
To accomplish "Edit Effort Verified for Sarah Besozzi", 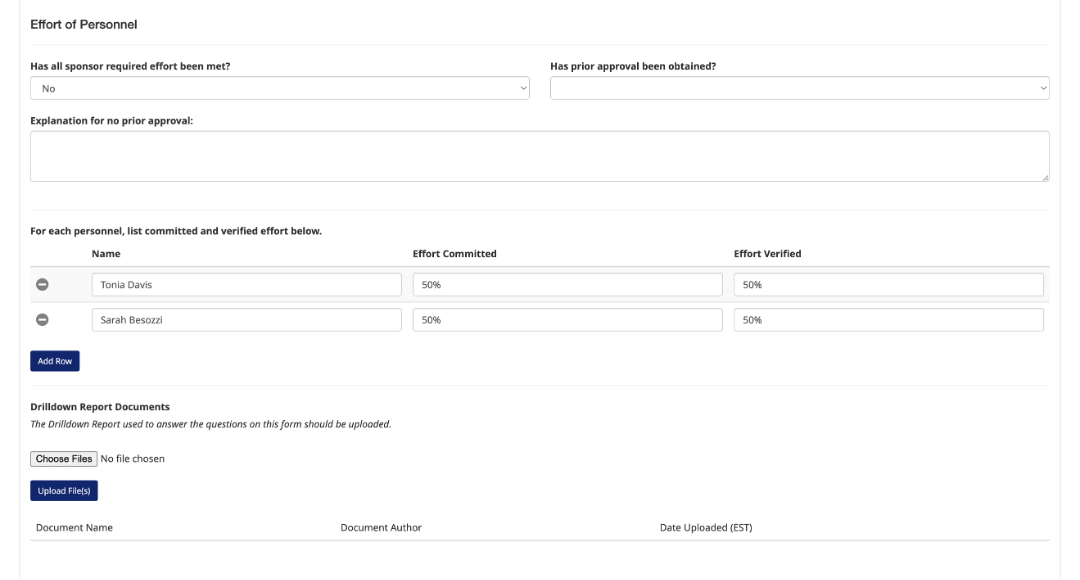I will (888, 320).
